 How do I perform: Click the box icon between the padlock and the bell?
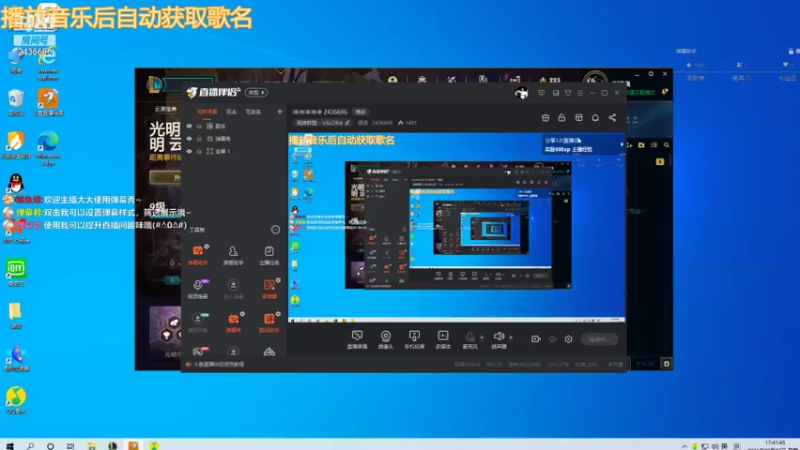[579, 118]
